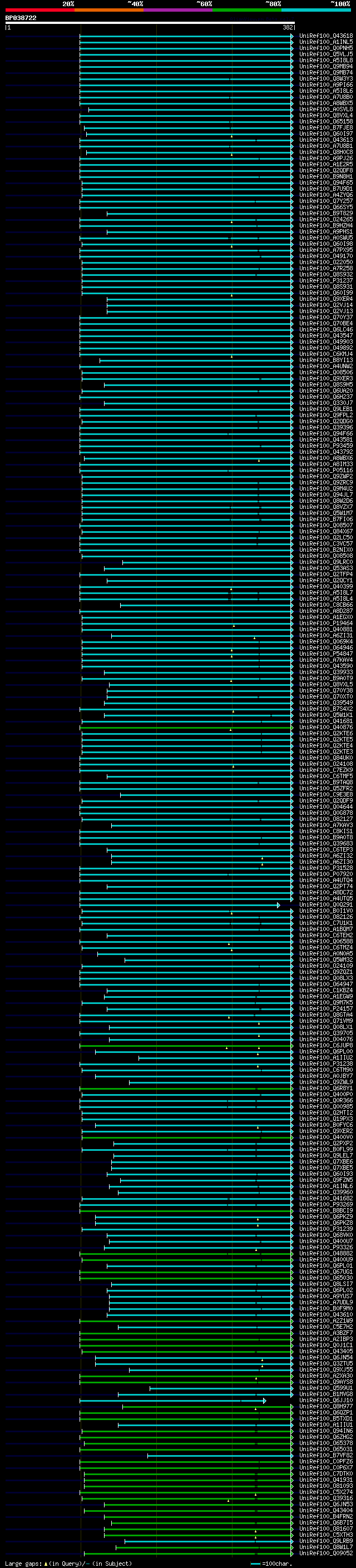This screenshot has height=1568, width=356.
Task: Select the UniRef100_A2XA30 label
Action: coord(326,1376)
